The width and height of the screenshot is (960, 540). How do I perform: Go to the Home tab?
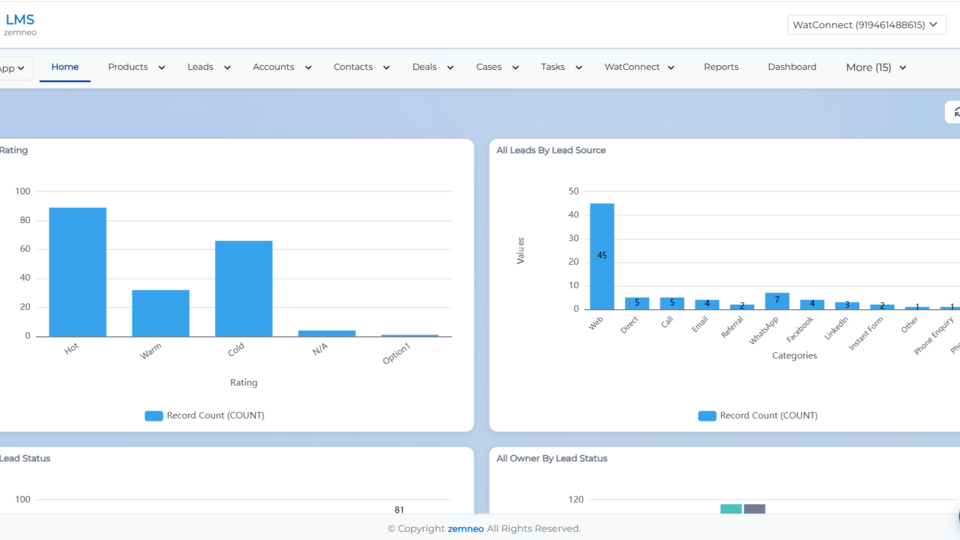point(65,67)
